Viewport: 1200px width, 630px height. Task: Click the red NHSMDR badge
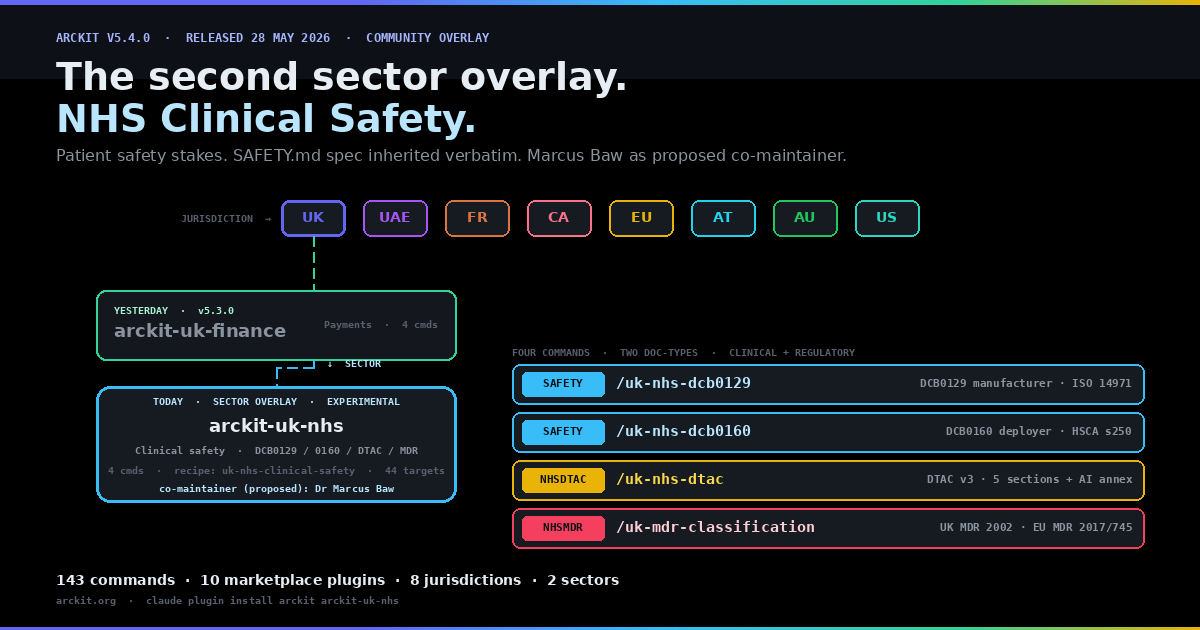[563, 528]
